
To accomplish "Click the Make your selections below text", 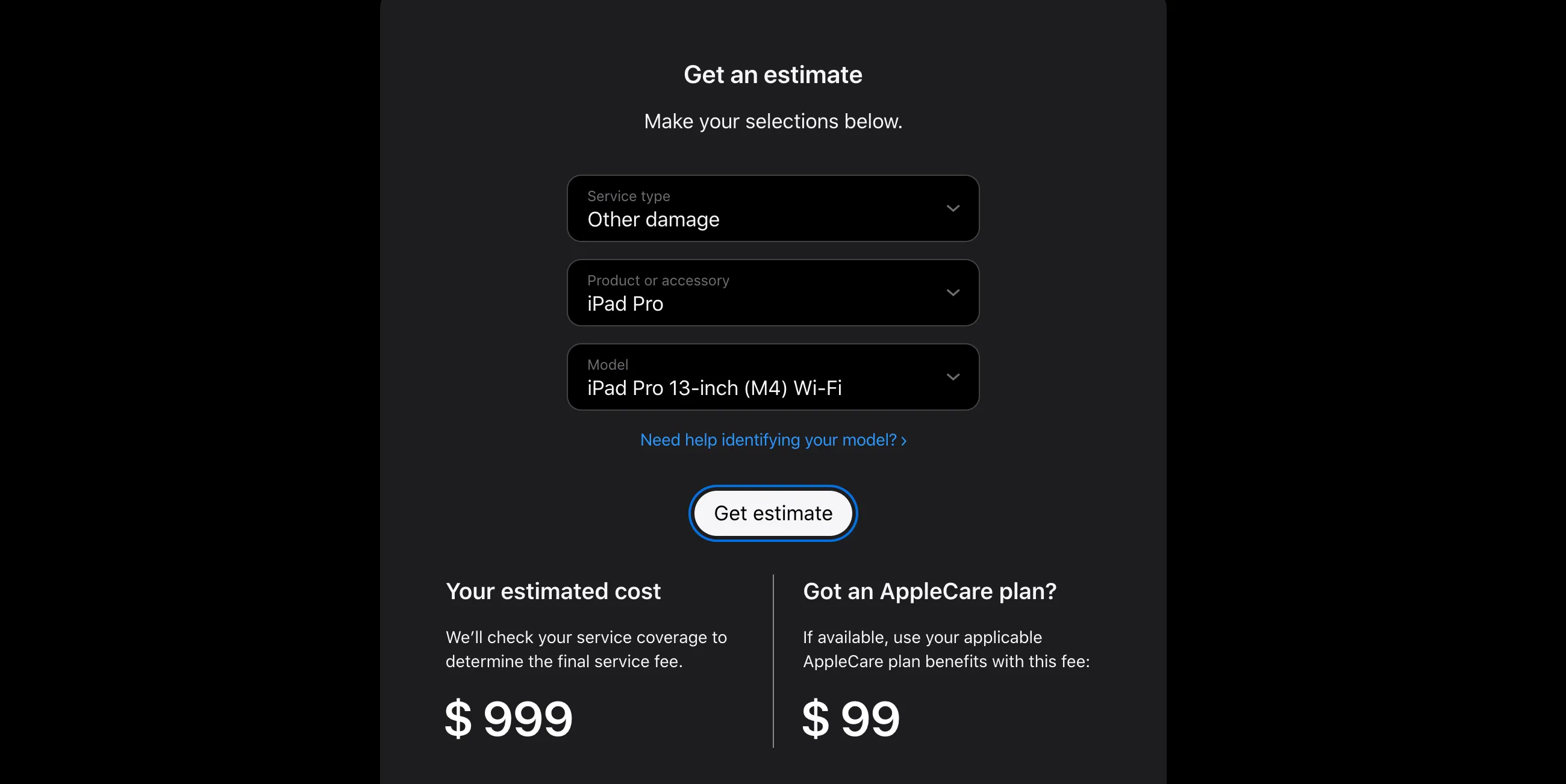I will (x=773, y=121).
